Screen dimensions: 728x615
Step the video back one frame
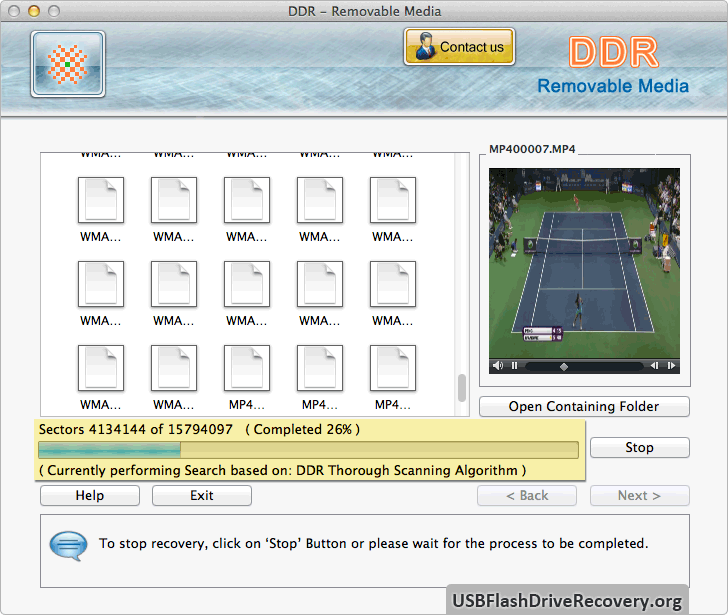click(x=655, y=366)
